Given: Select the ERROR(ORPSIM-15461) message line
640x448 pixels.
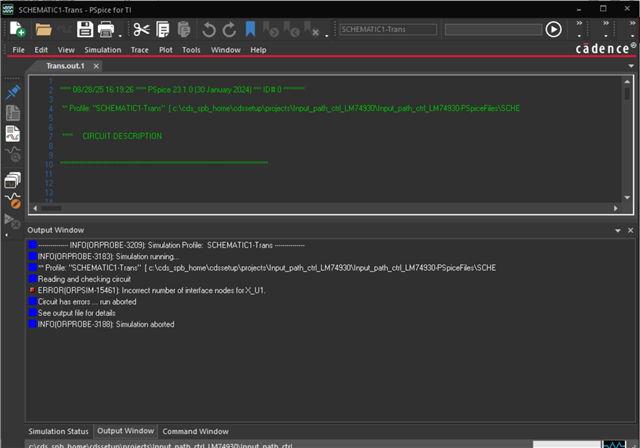Looking at the screenshot, I should (151, 291).
